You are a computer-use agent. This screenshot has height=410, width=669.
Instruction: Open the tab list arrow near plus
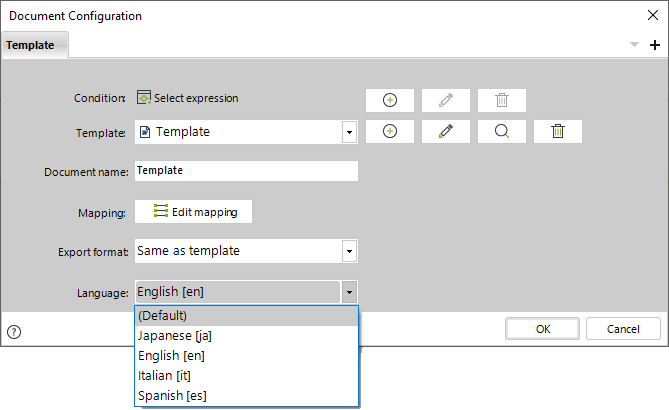tap(634, 45)
